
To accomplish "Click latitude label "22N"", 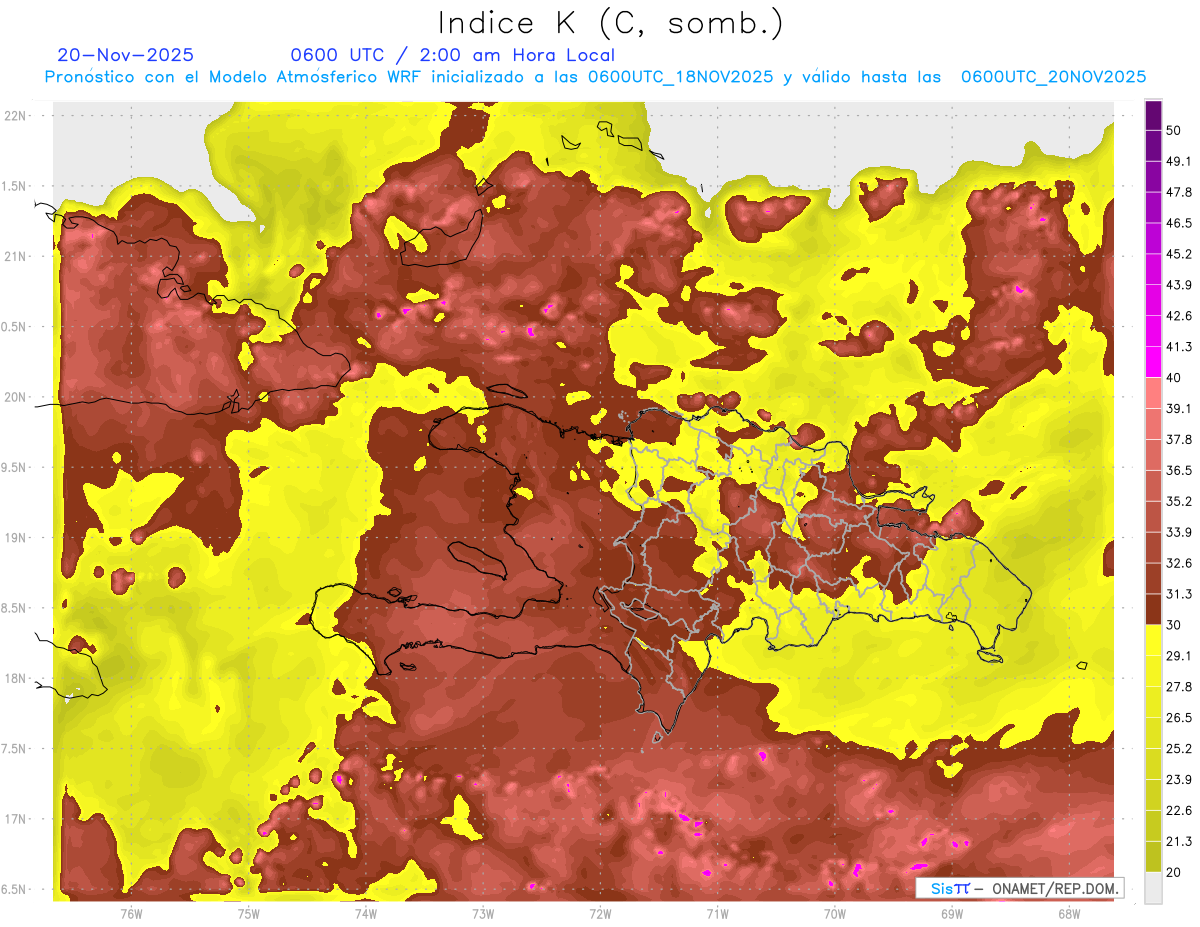I will (16, 115).
